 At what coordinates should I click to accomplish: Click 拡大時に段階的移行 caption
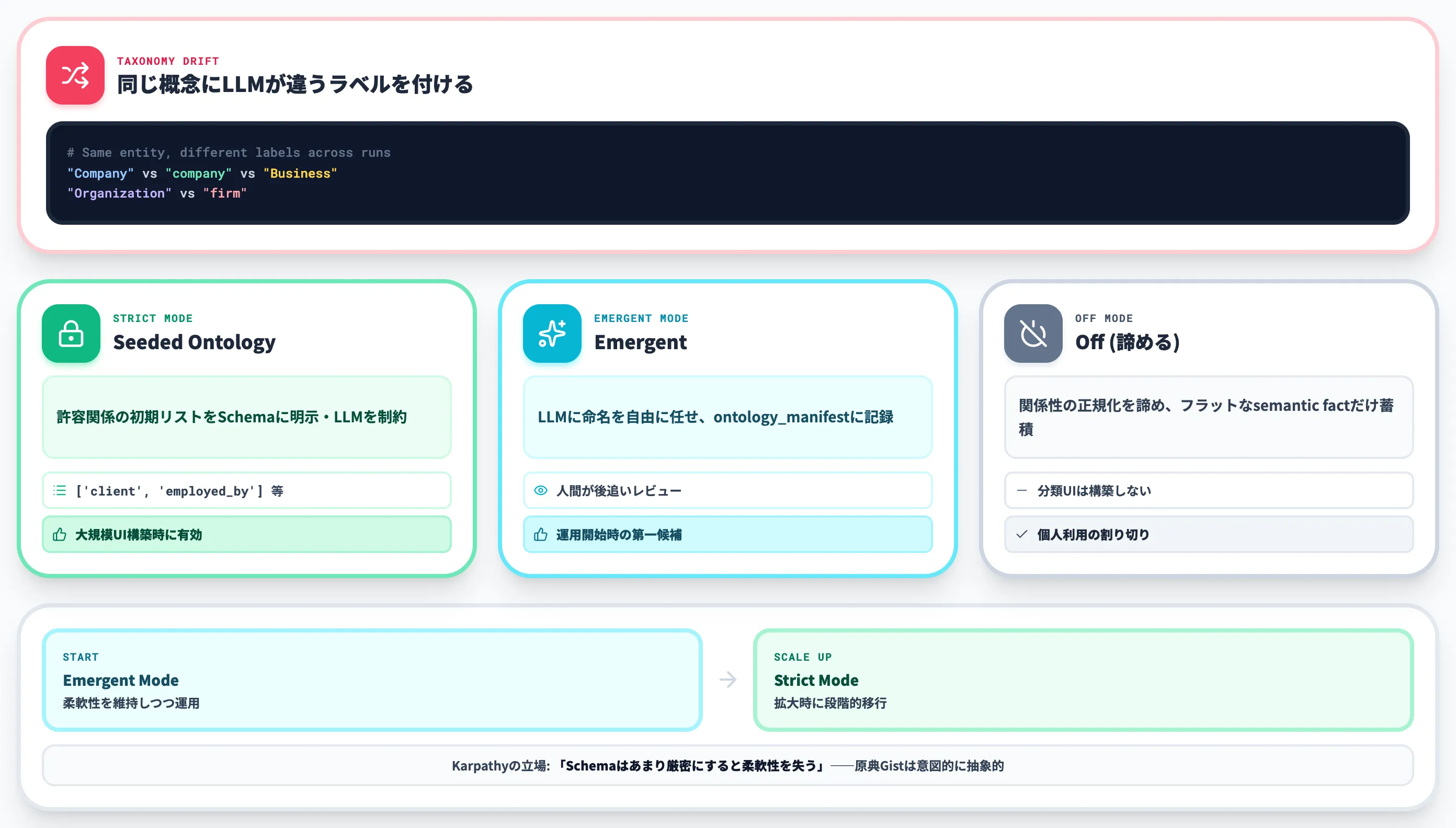[830, 703]
